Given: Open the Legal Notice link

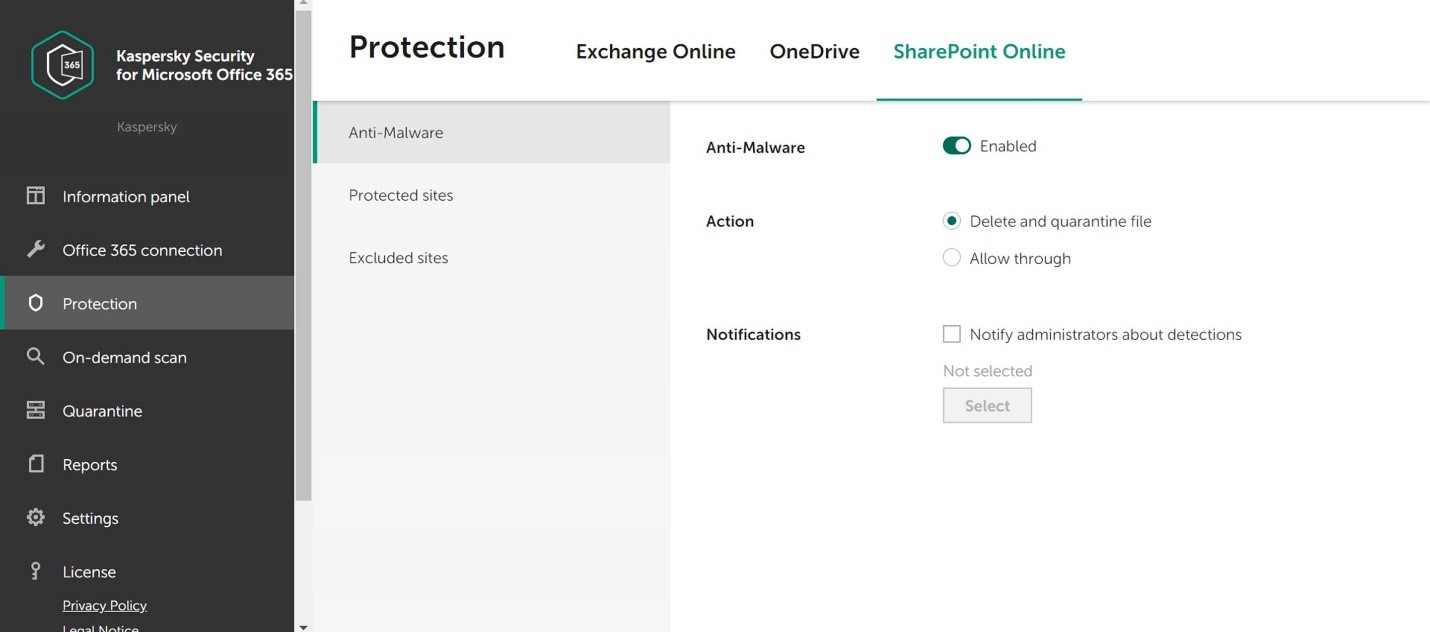Looking at the screenshot, I should click(101, 627).
